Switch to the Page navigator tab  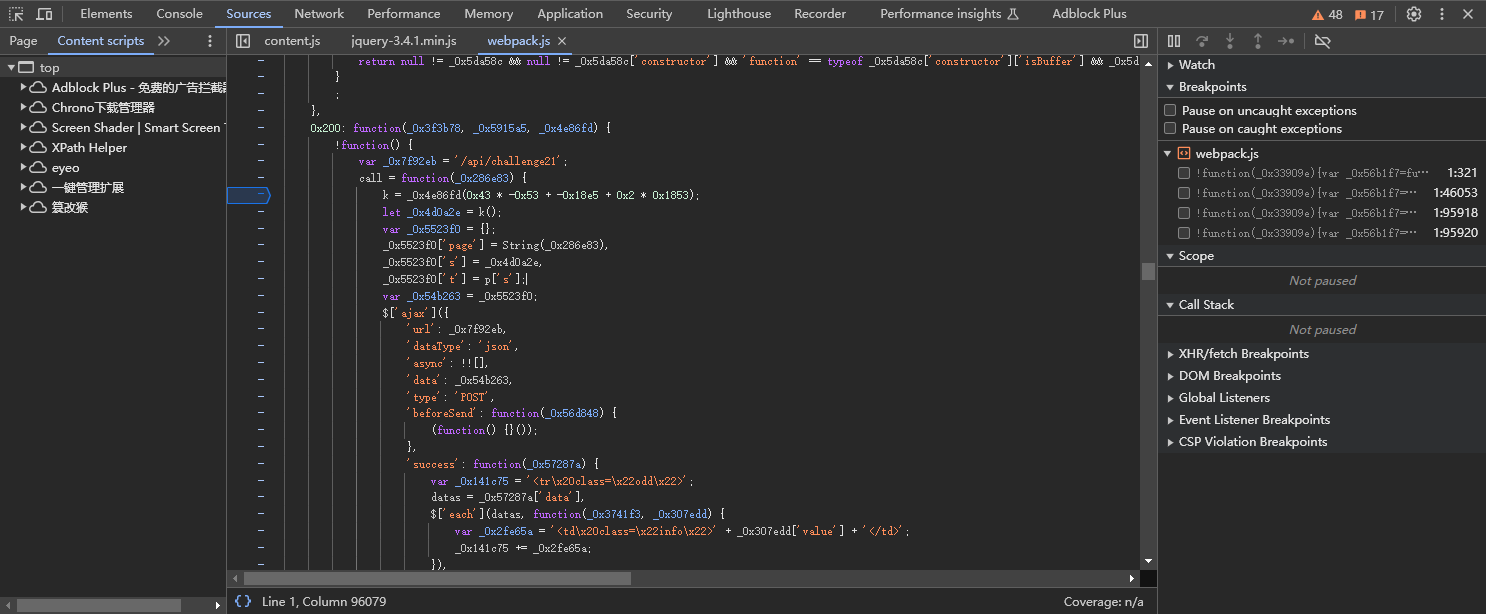click(x=23, y=41)
